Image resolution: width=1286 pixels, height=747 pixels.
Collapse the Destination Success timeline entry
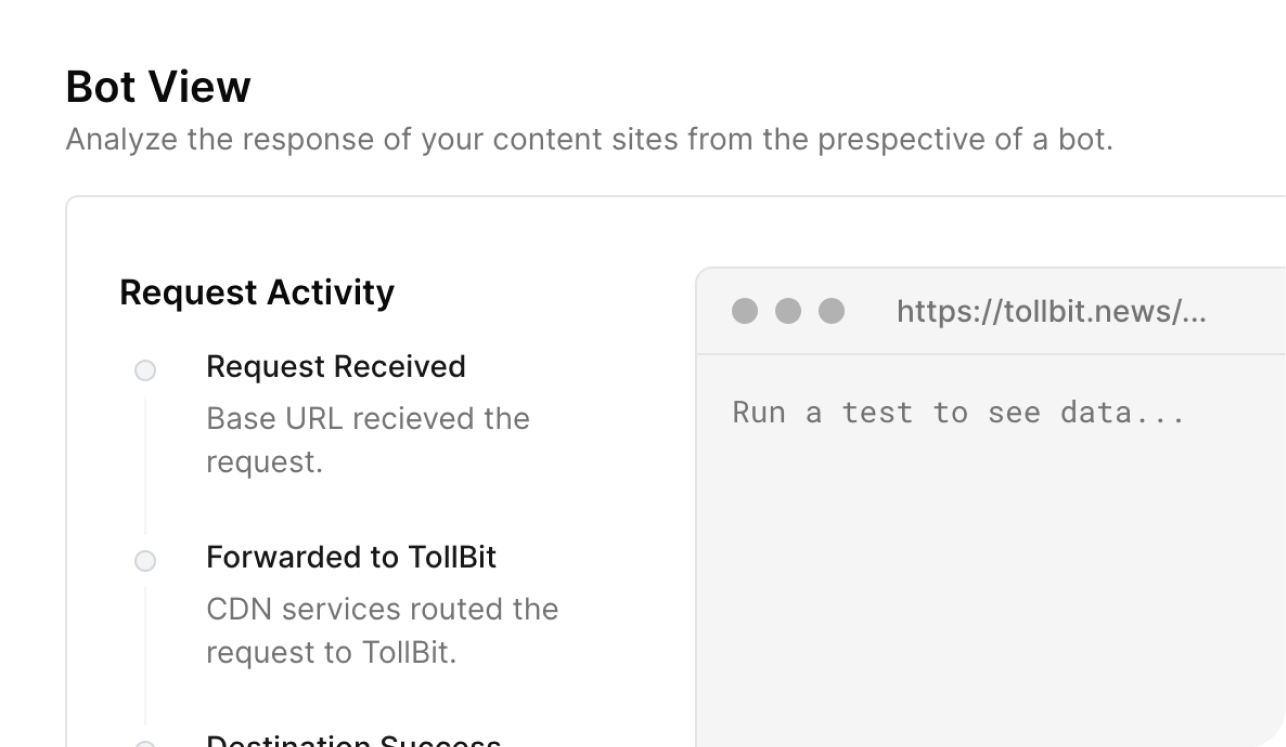click(352, 740)
